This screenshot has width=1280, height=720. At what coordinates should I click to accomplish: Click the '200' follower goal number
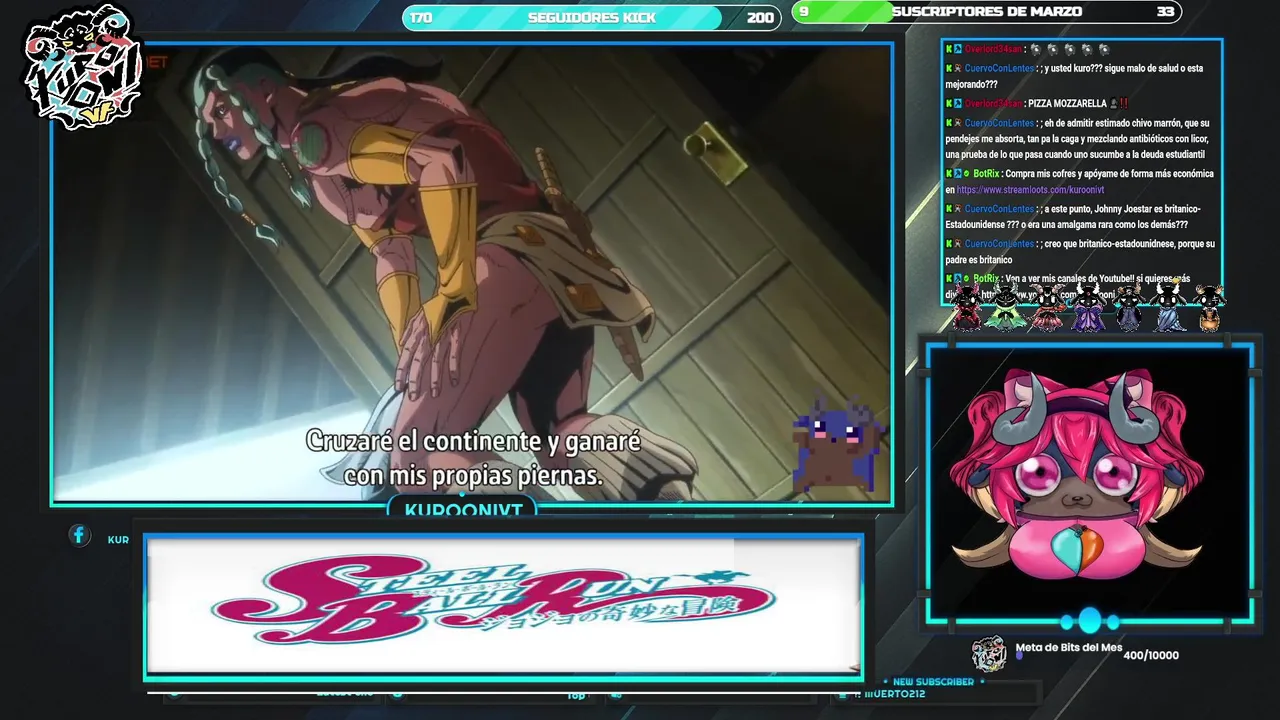coord(760,18)
